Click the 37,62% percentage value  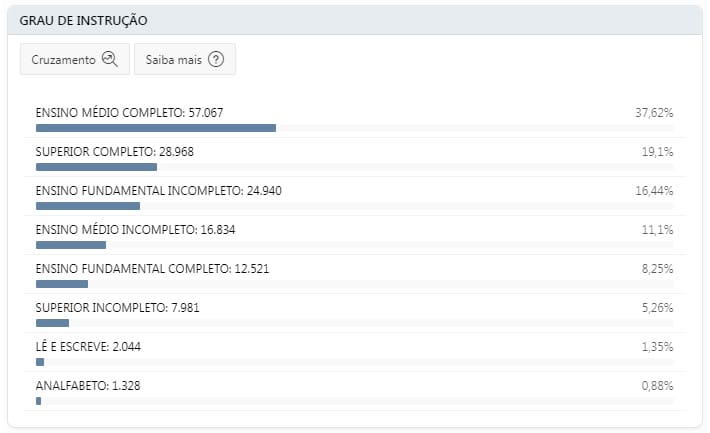pos(654,113)
